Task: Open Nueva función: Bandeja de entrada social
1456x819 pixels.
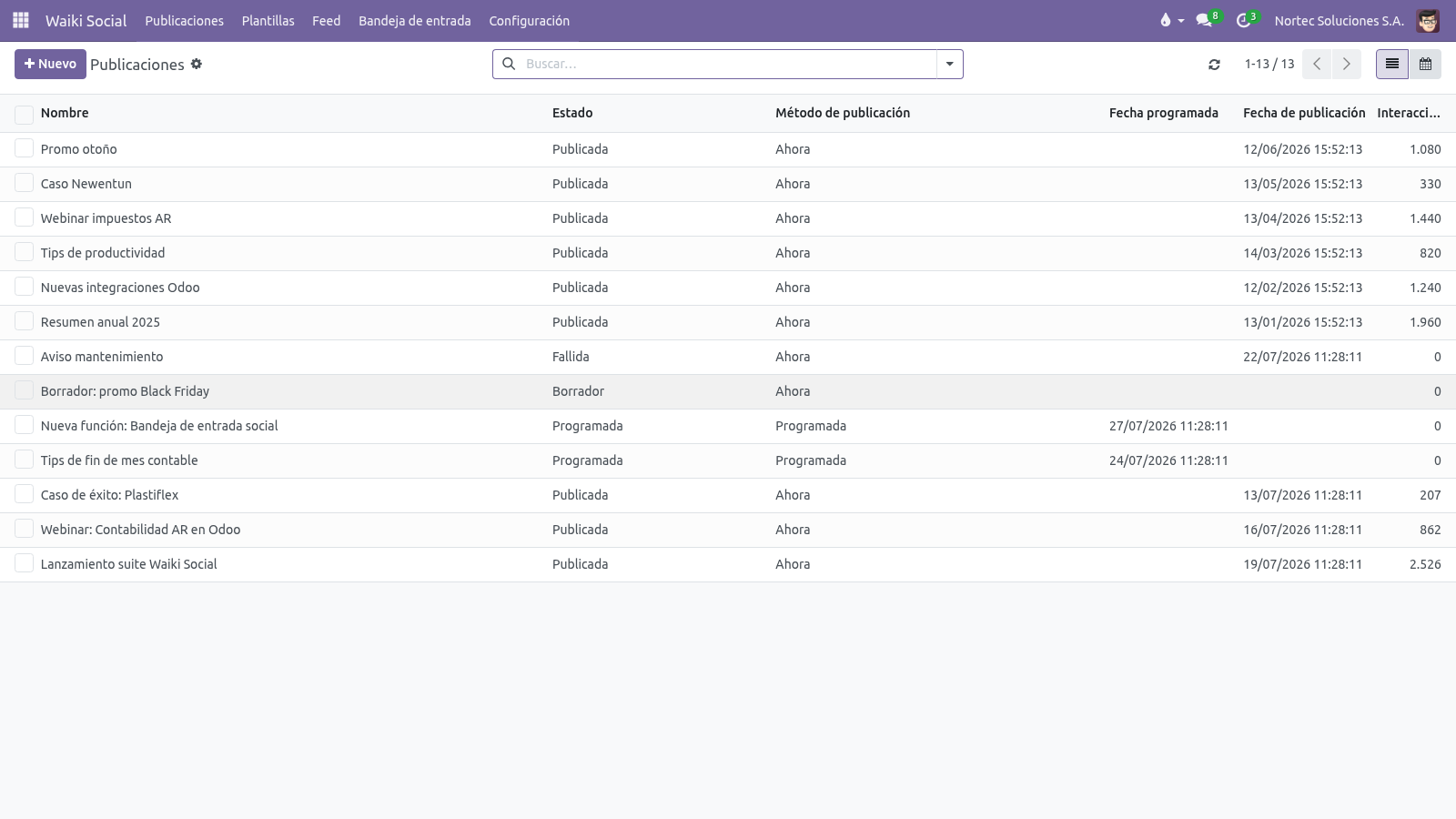Action: tap(159, 426)
